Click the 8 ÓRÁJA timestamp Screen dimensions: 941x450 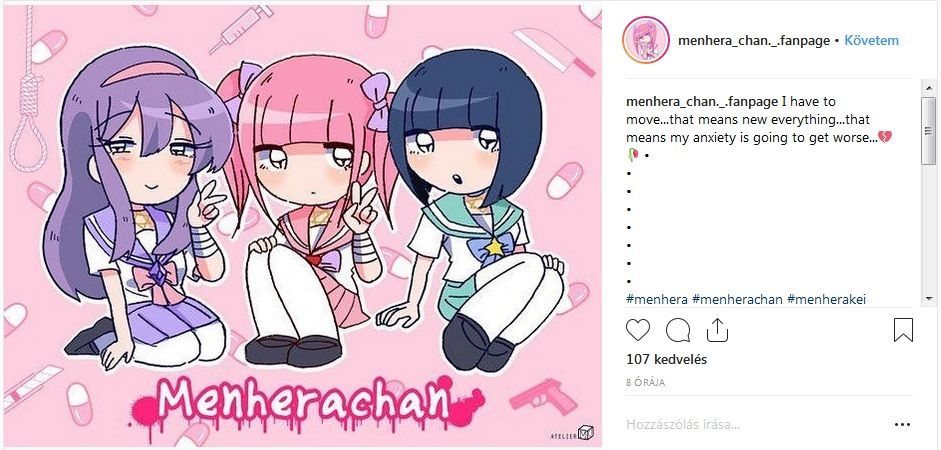pos(645,382)
